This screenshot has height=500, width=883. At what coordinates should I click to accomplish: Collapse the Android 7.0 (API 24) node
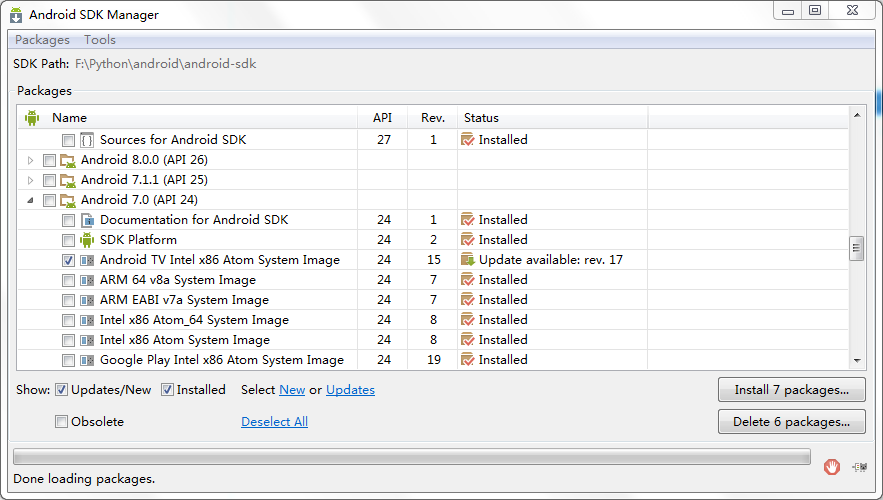[x=30, y=200]
